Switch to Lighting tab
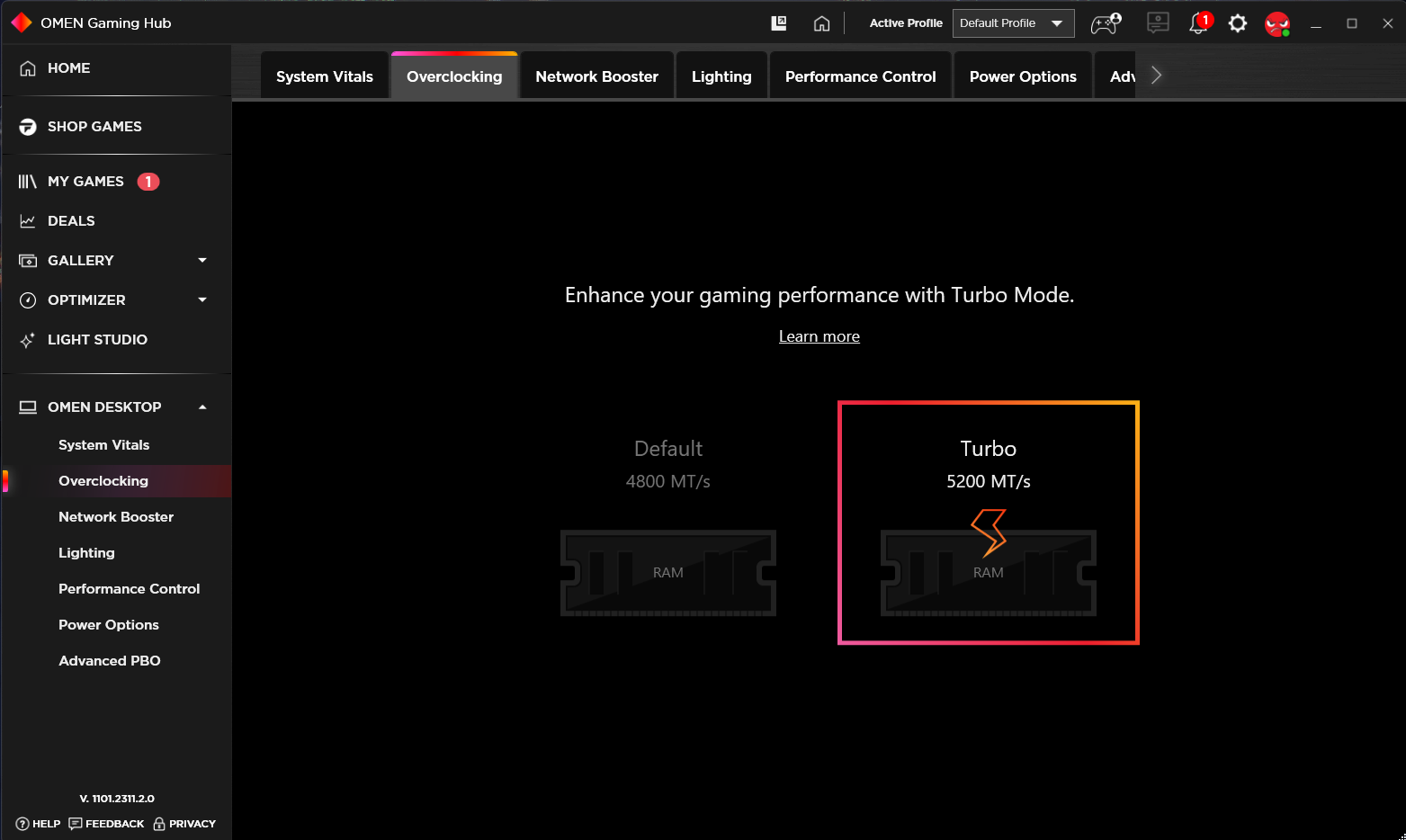1406x840 pixels. tap(721, 76)
